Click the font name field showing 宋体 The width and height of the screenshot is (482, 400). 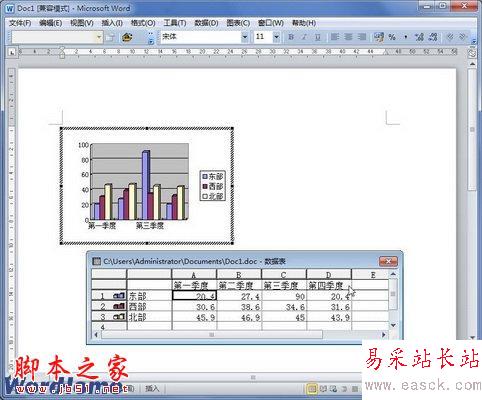coord(201,37)
